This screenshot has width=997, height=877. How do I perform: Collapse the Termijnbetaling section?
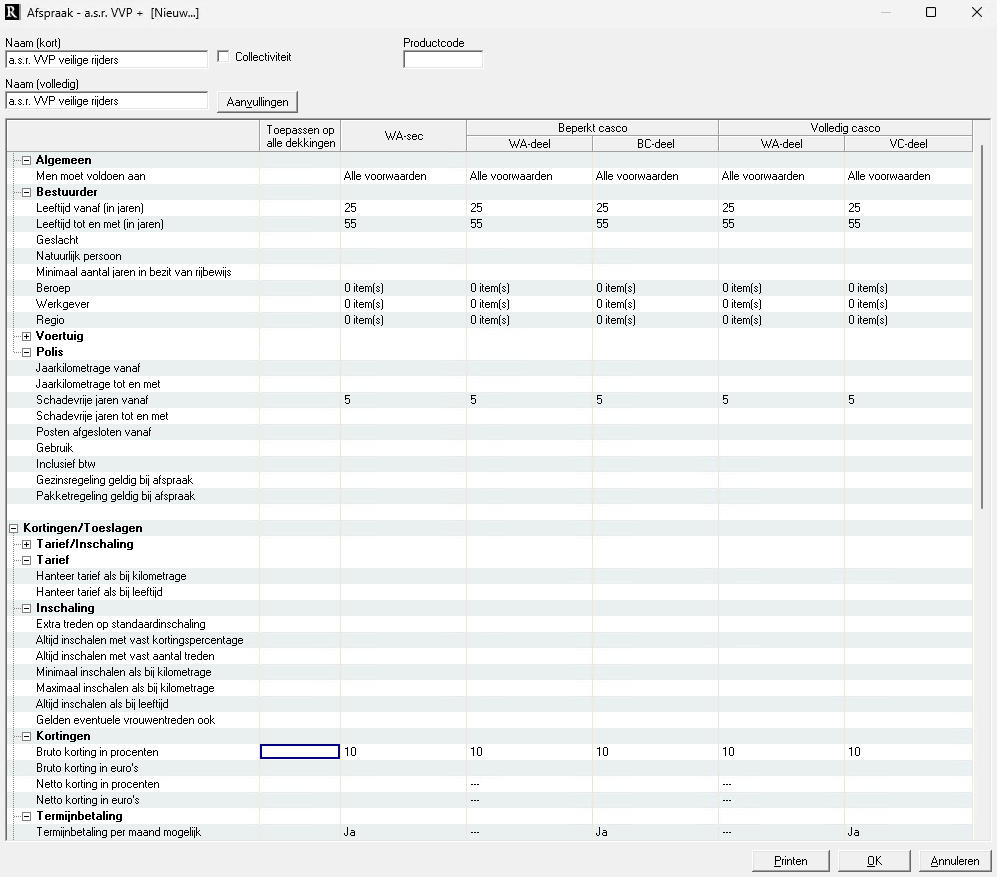pos(27,817)
